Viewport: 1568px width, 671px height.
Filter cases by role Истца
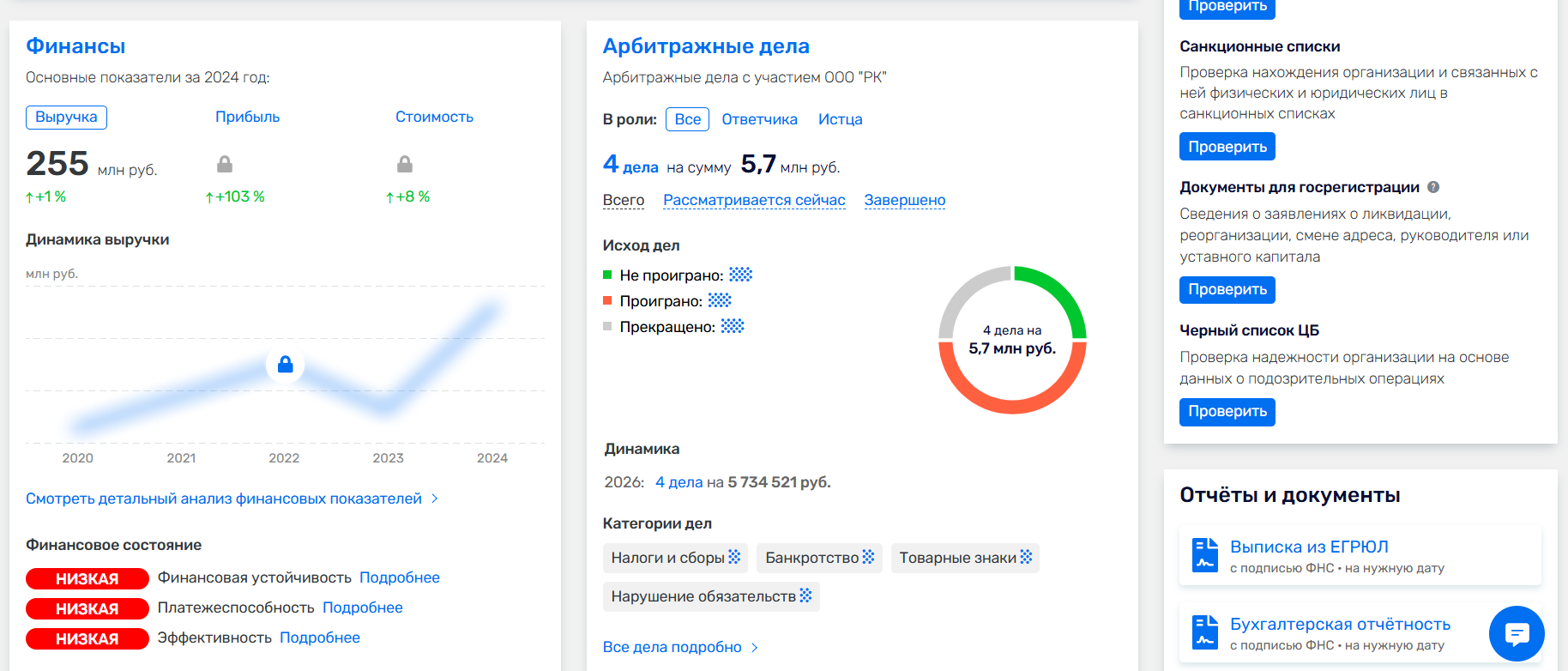click(840, 119)
